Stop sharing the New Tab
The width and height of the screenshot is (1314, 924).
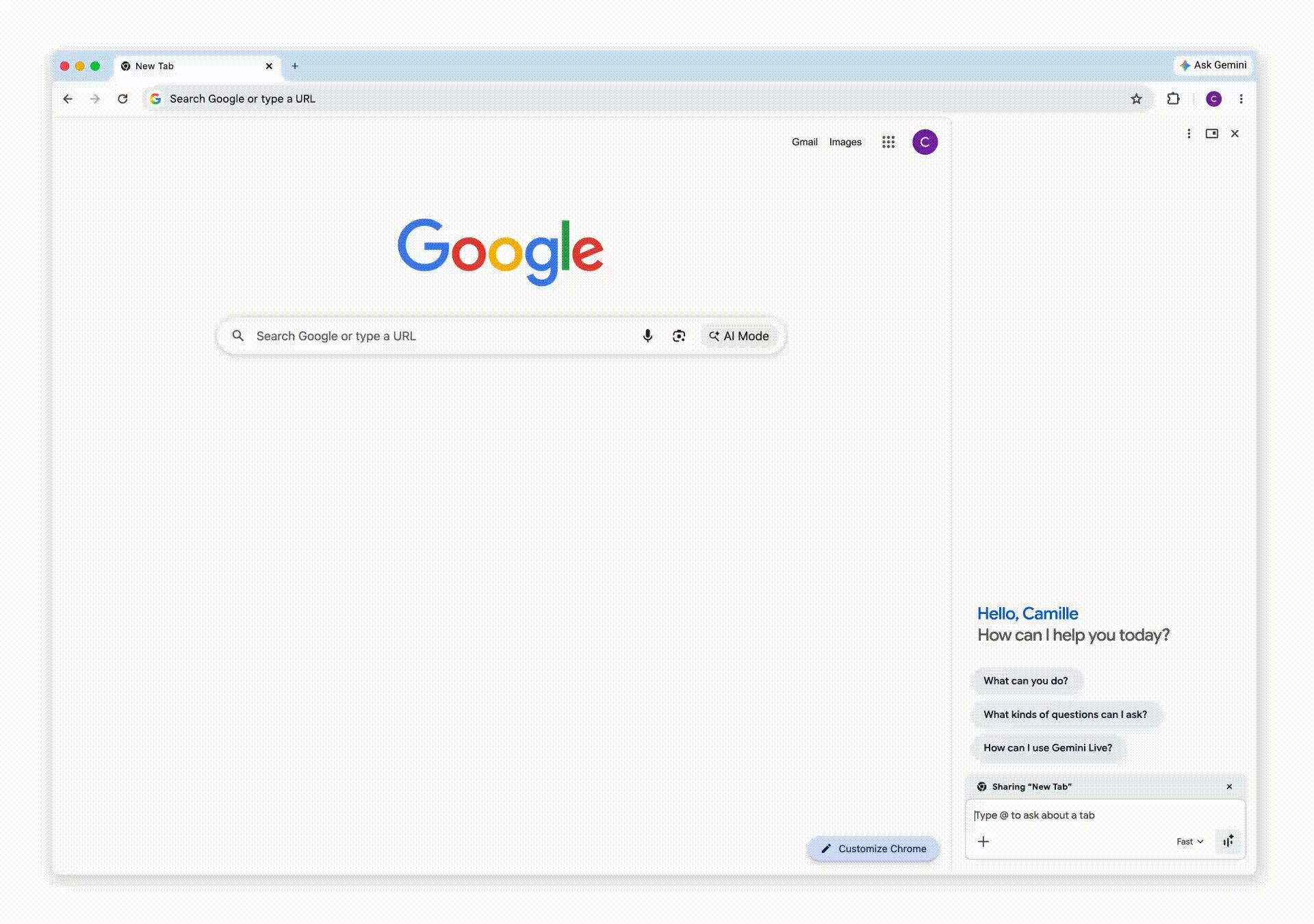coord(1229,786)
